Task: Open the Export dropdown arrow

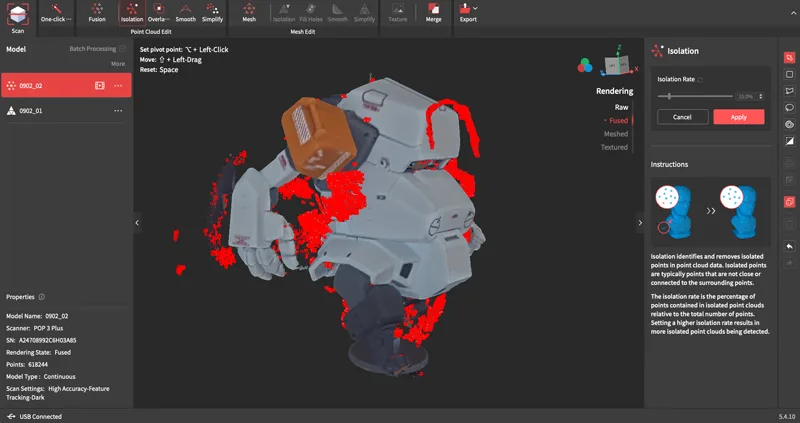Action: tap(477, 9)
